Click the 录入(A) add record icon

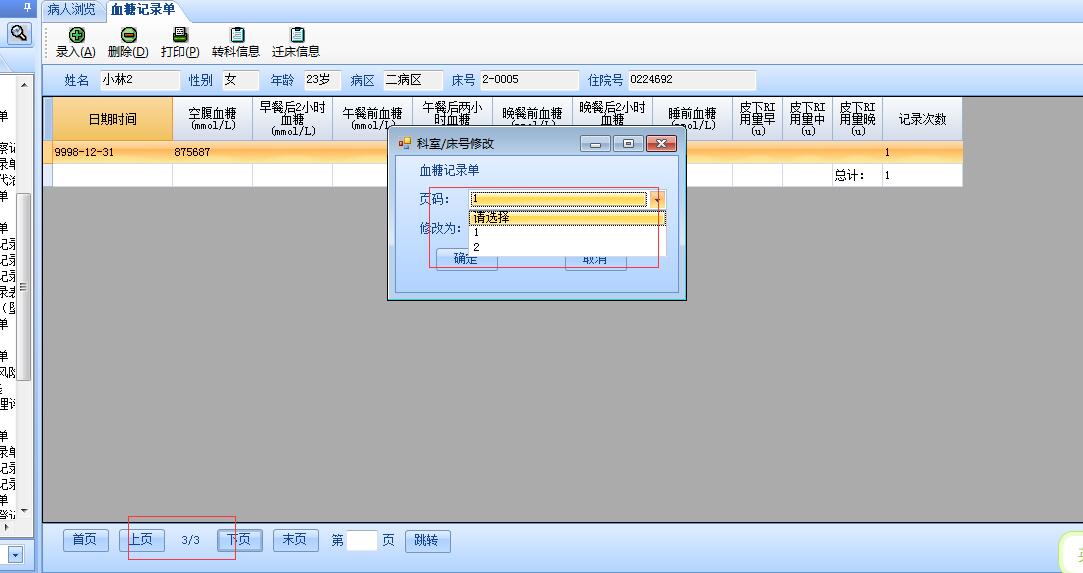77,35
